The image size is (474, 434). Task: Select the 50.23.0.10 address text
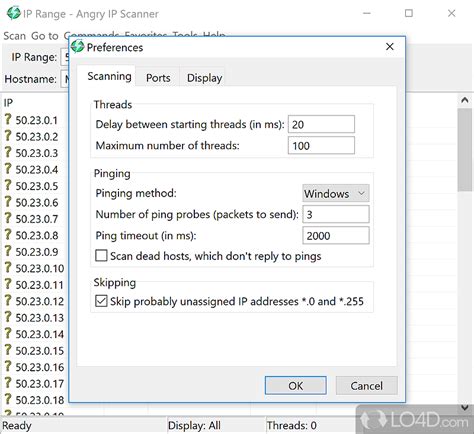40,268
